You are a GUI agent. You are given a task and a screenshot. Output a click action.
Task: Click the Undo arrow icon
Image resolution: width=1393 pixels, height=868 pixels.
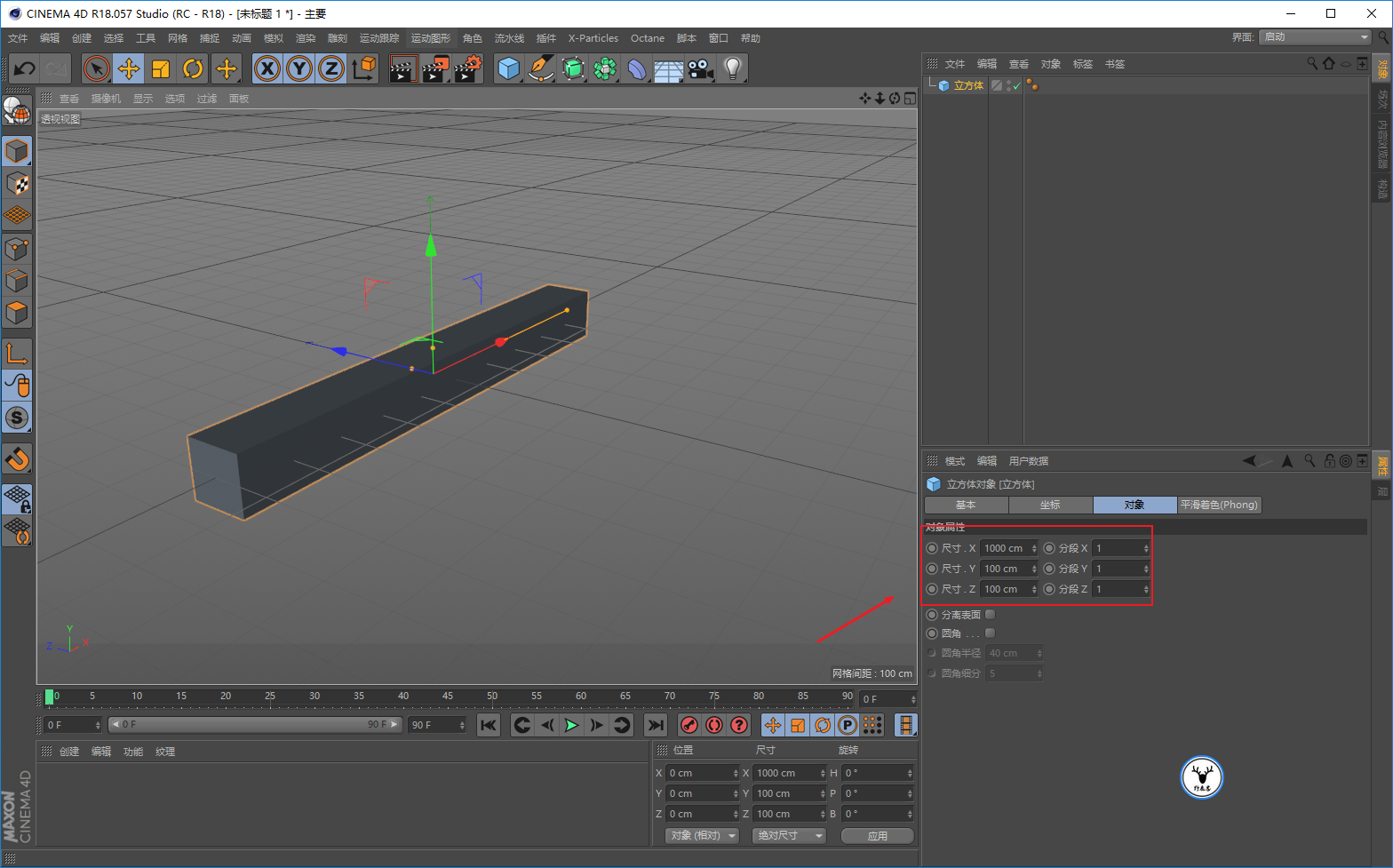coord(24,68)
